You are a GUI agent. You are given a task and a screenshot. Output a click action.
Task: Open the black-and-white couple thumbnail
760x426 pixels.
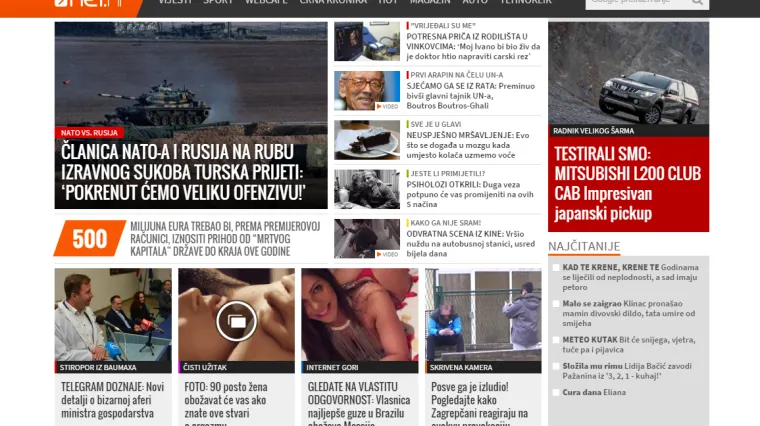pyautogui.click(x=367, y=189)
